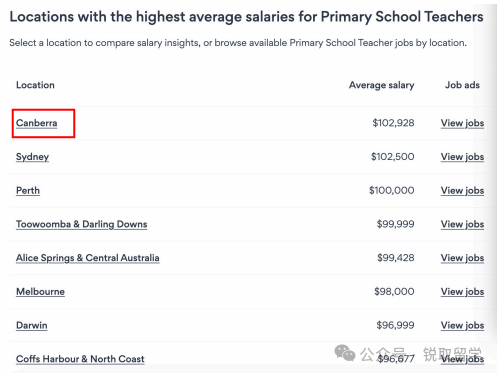Click the Location column header
Viewport: 498px width, 375px height.
point(35,85)
